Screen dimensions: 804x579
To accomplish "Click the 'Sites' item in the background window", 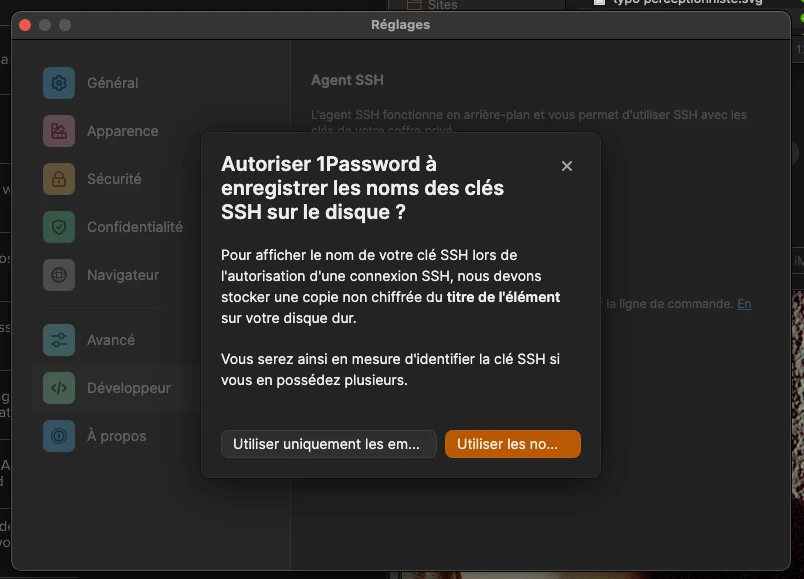I will [x=443, y=5].
